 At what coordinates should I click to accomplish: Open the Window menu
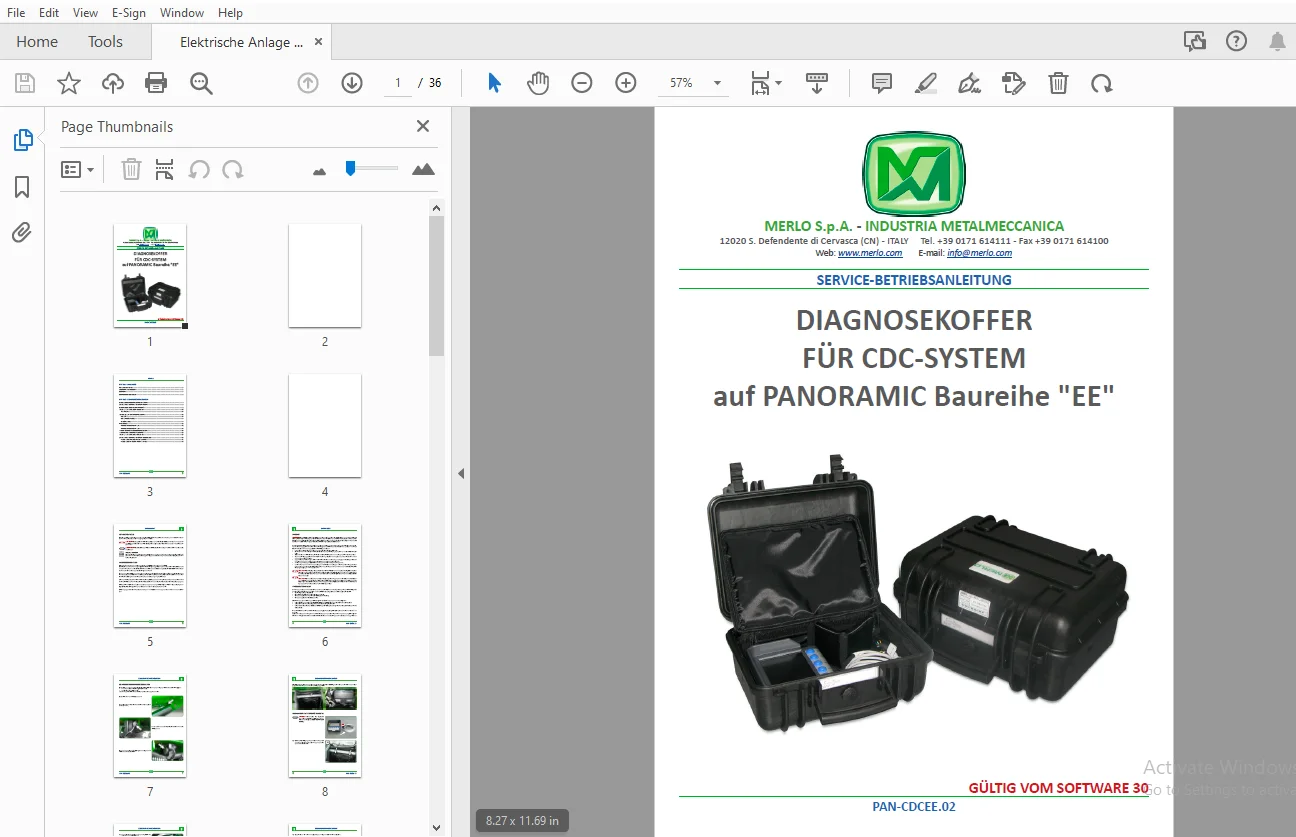182,13
